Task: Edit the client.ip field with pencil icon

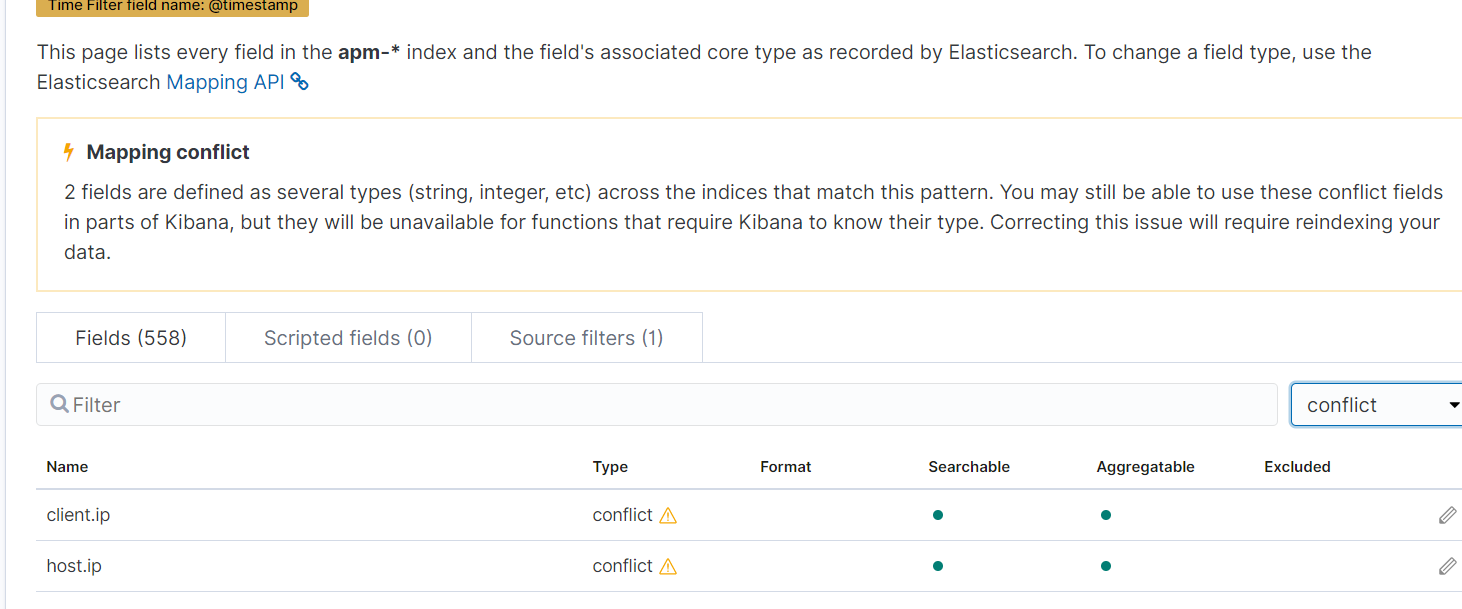Action: pyautogui.click(x=1447, y=515)
